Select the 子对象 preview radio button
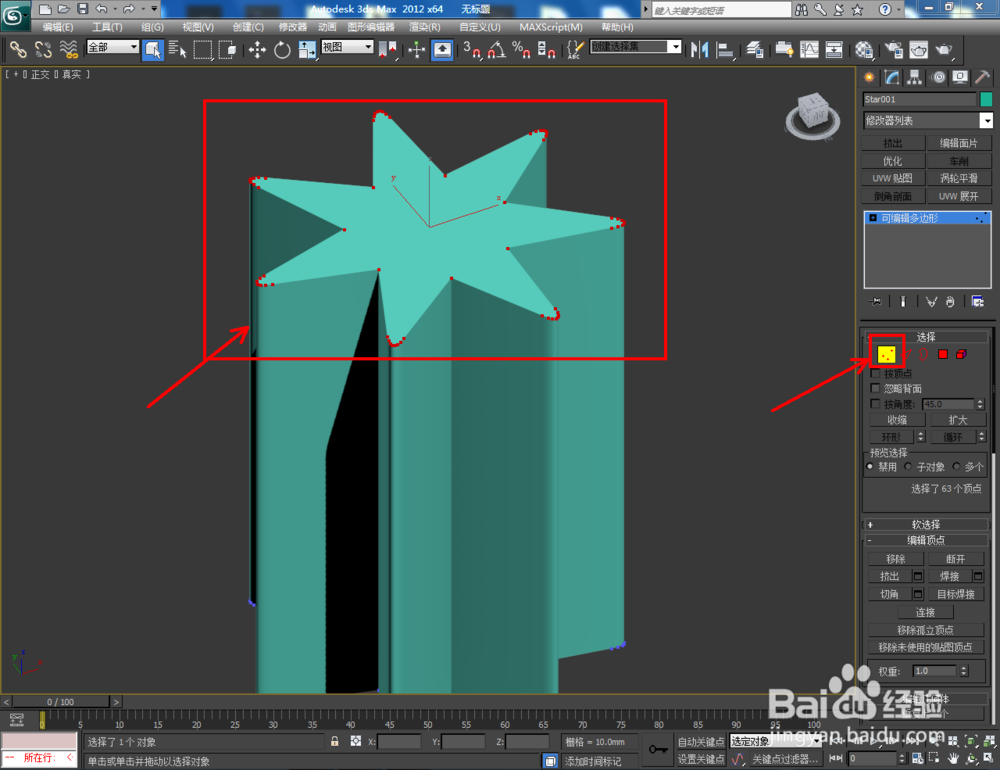This screenshot has width=1000, height=770. (x=908, y=466)
